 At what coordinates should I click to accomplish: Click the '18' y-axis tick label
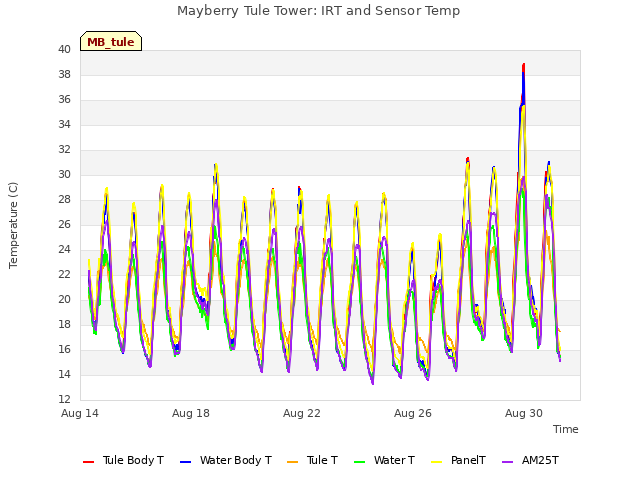(x=64, y=324)
